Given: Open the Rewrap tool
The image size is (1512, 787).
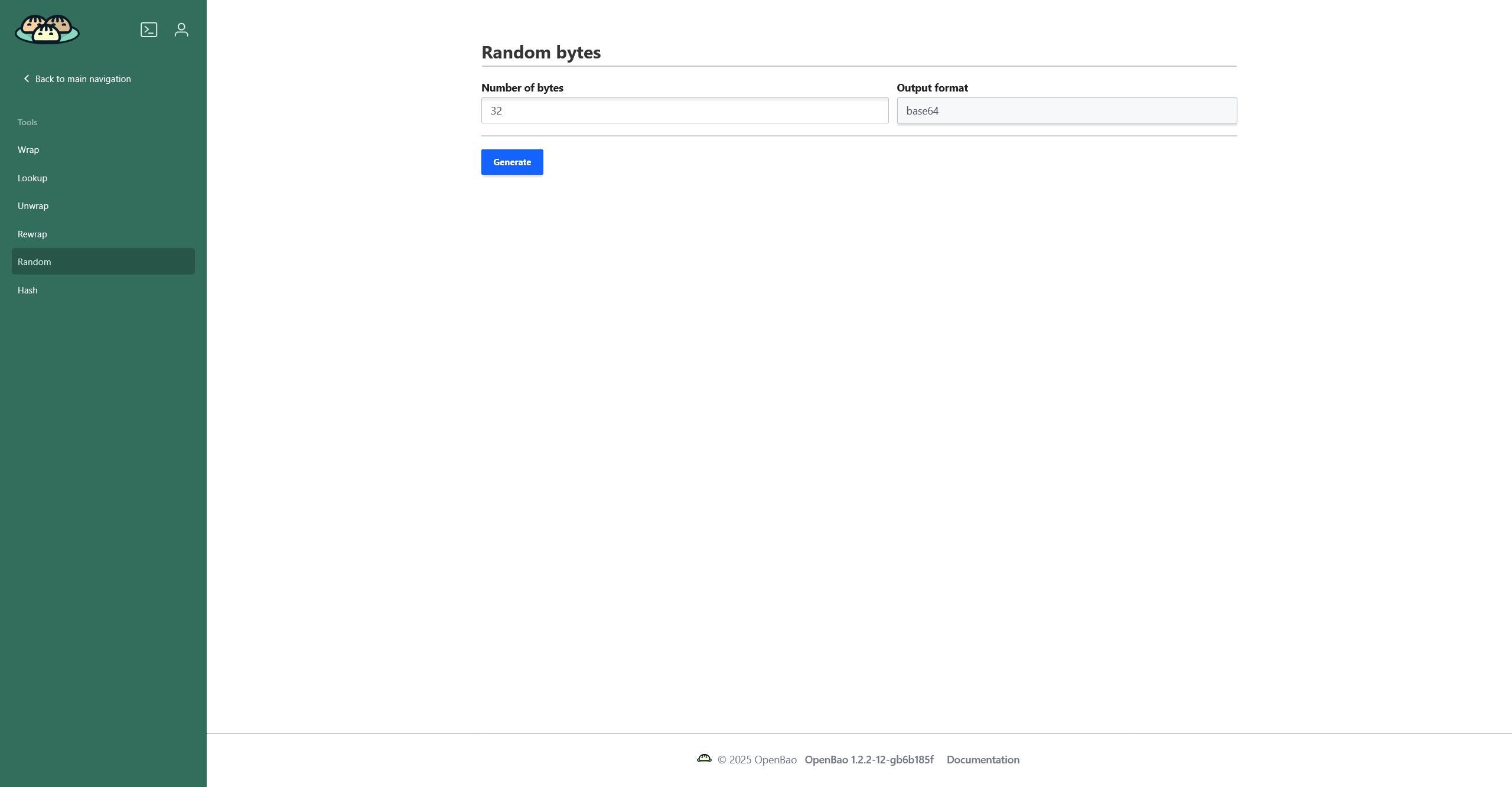Looking at the screenshot, I should coord(32,233).
